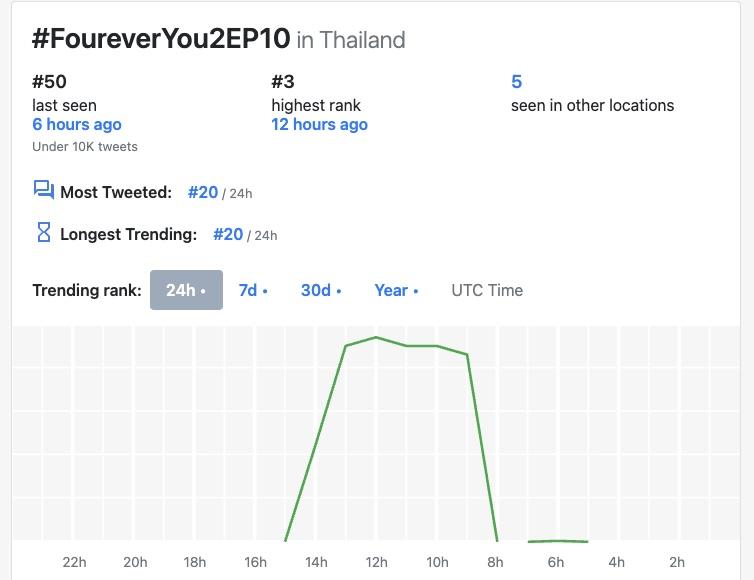The image size is (754, 580).
Task: Switch to the Year trending rank tab
Action: [x=396, y=290]
